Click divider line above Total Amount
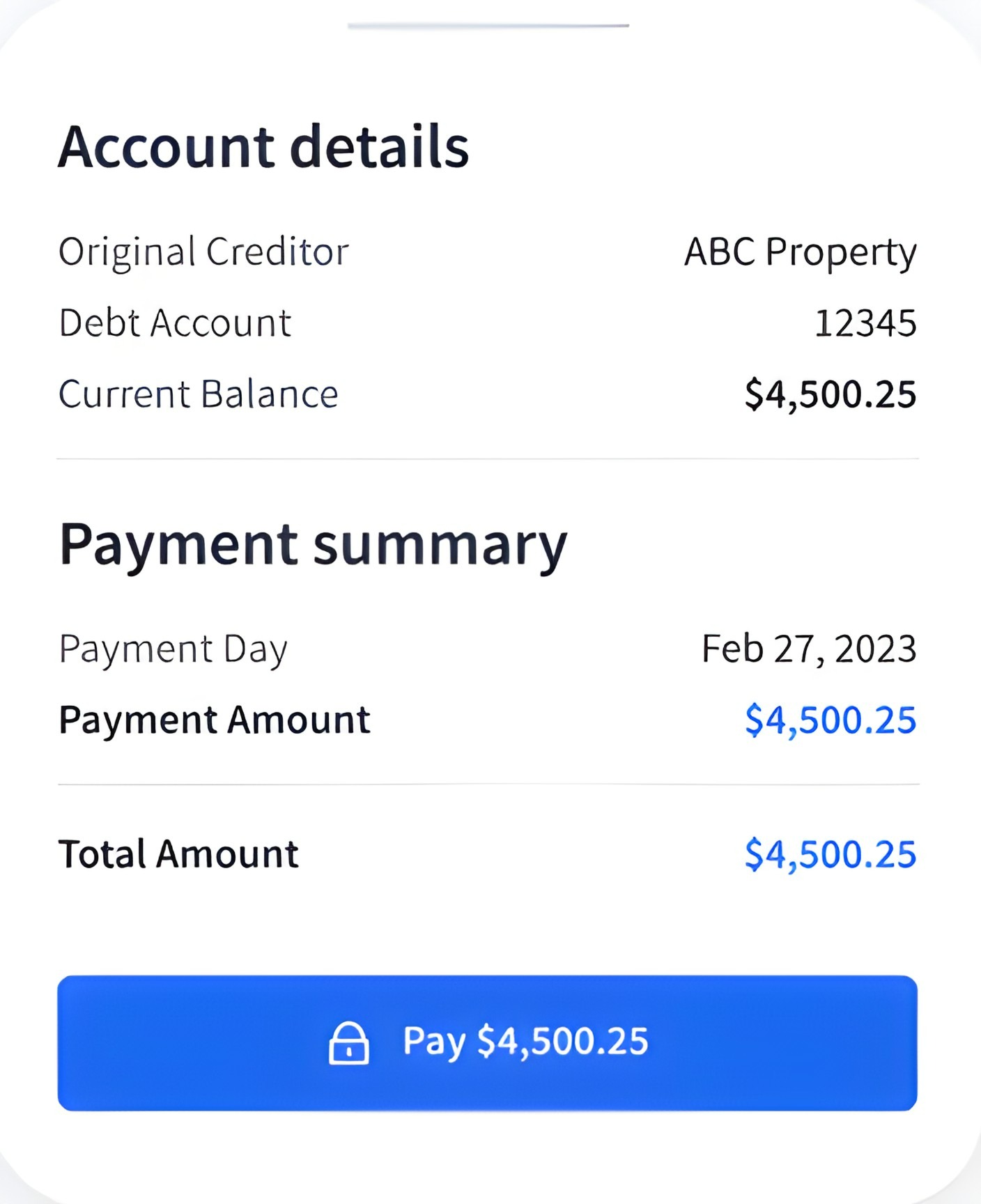The image size is (981, 1204). [x=488, y=785]
